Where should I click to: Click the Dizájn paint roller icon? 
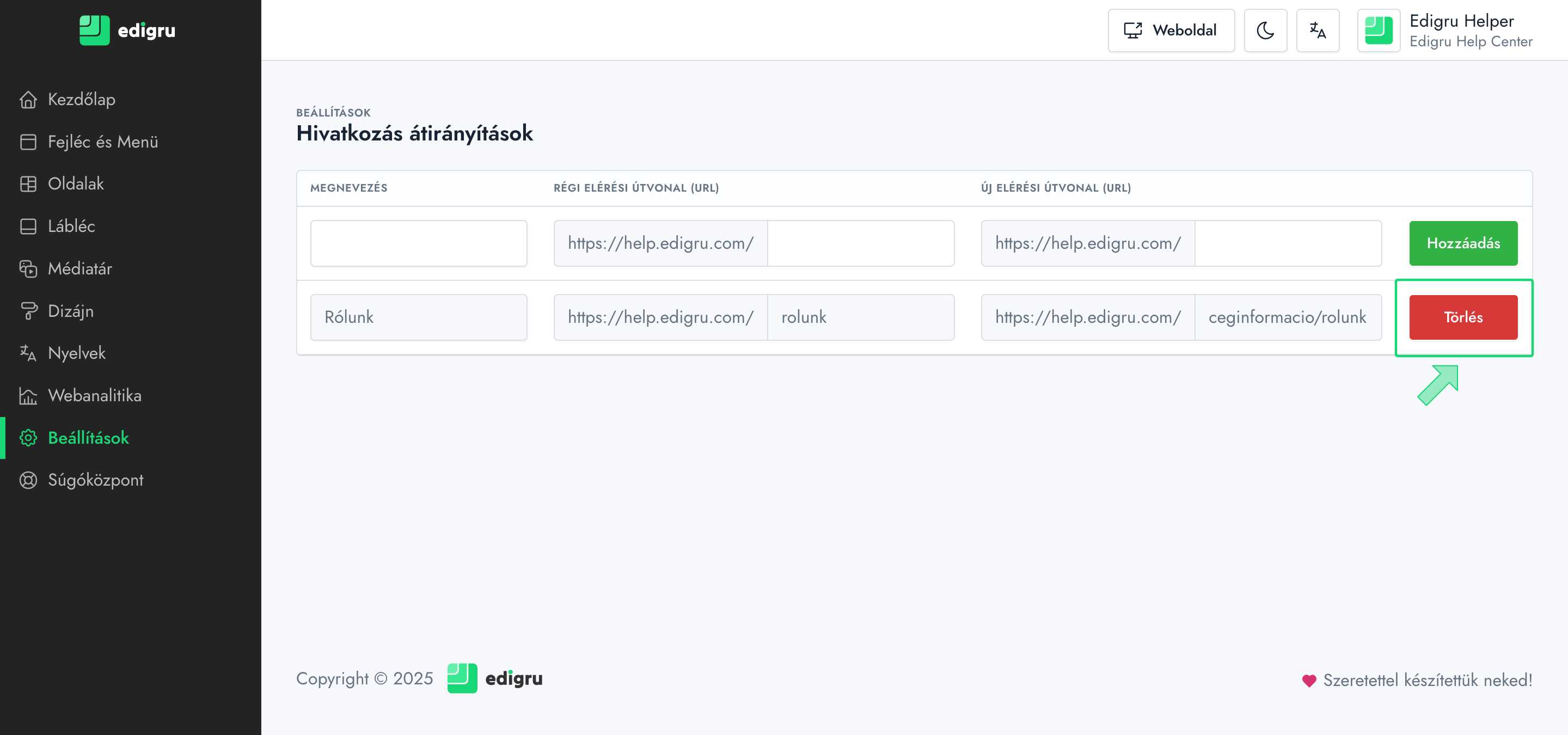(x=28, y=311)
